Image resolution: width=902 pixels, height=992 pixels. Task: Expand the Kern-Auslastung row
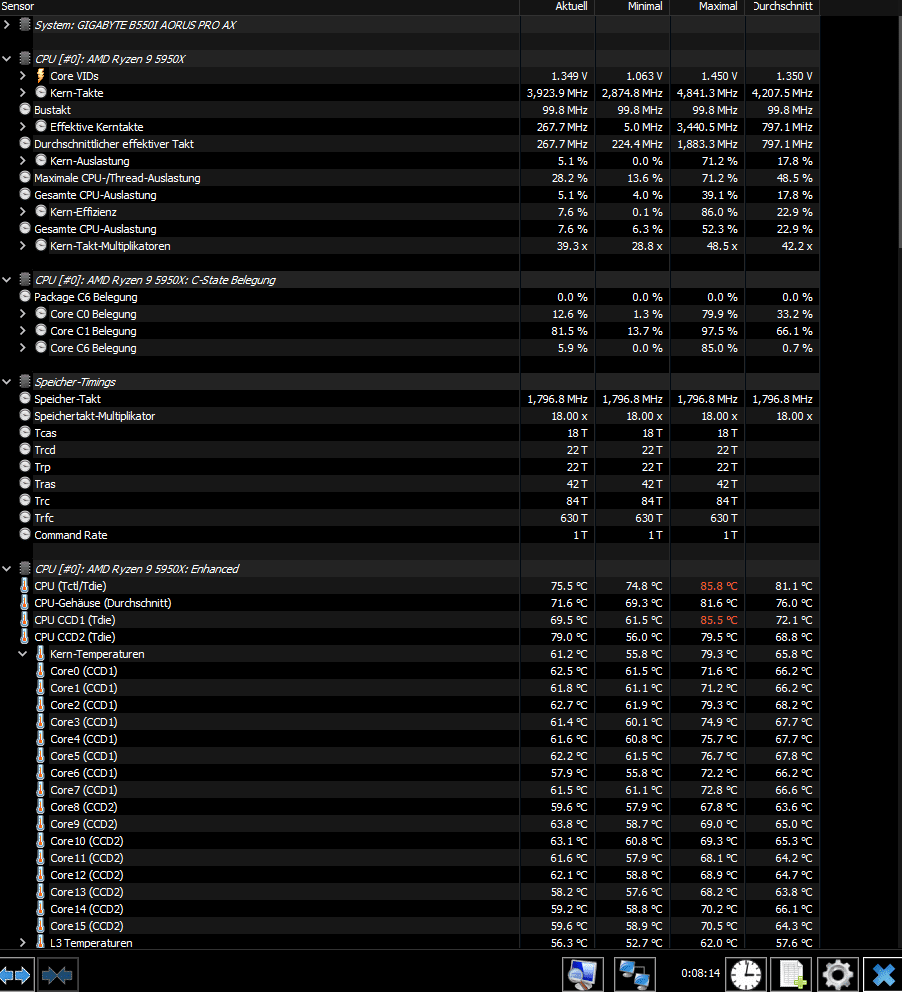coord(23,161)
